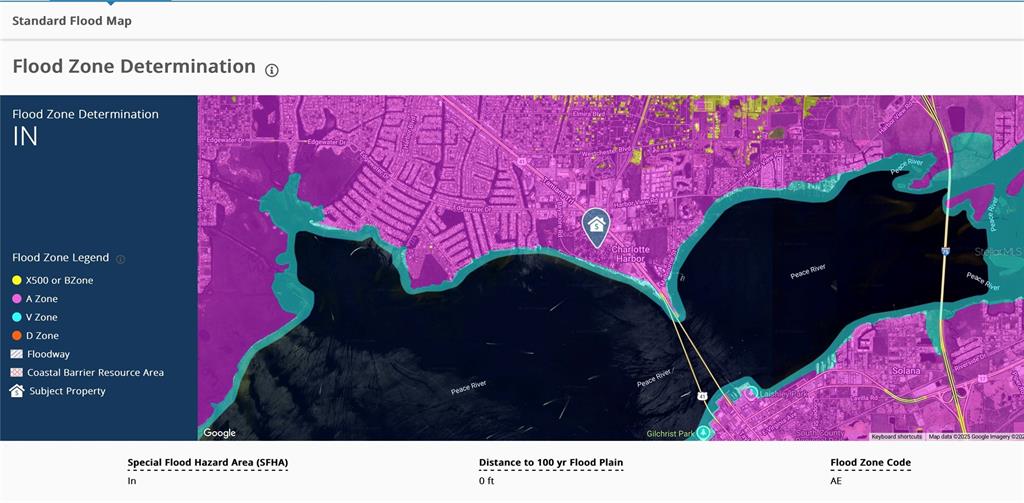Select the subject property house pin on map
Viewport: 1024px width, 503px height.
(x=596, y=226)
